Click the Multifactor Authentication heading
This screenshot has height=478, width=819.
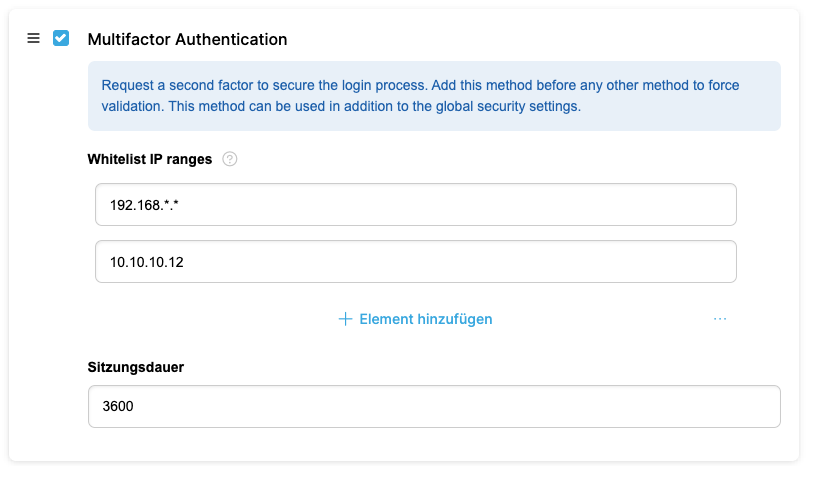187,40
